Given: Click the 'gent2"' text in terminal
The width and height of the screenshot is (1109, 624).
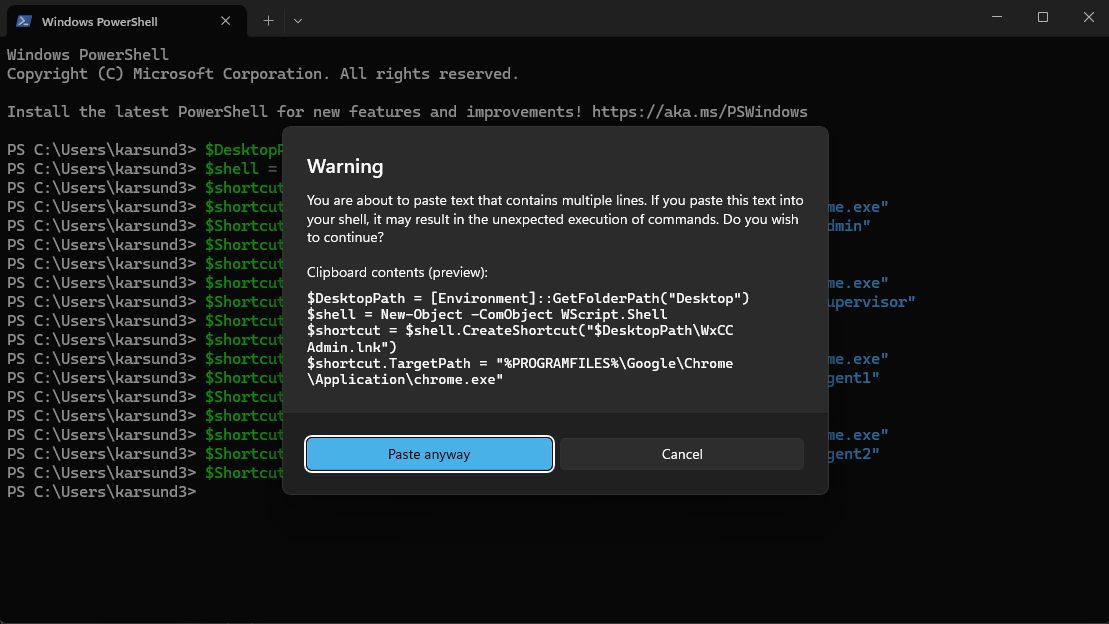Looking at the screenshot, I should 854,453.
